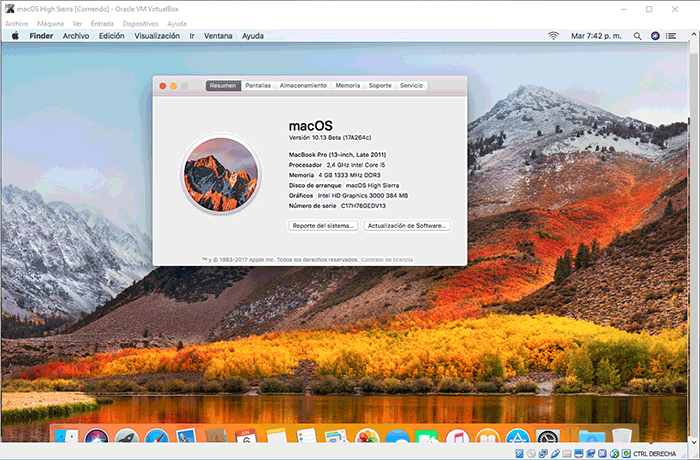The width and height of the screenshot is (700, 460).
Task: Open Photos app in Dock
Action: 367,436
